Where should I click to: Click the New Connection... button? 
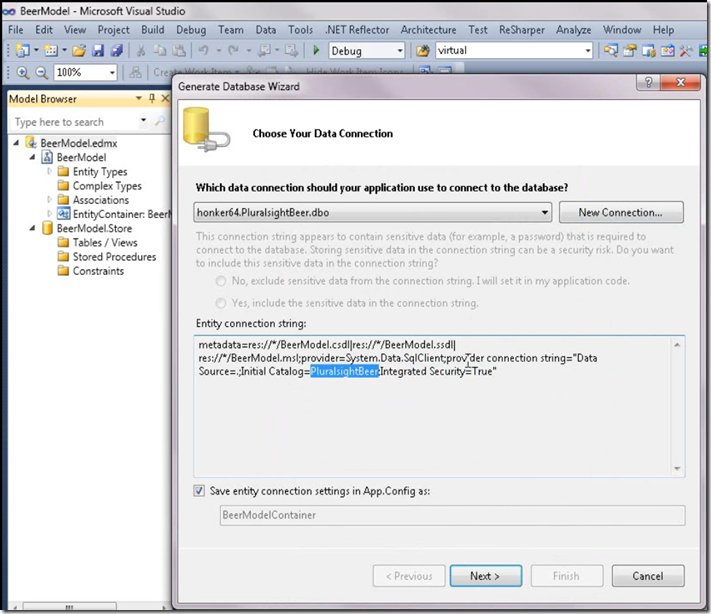[x=621, y=212]
